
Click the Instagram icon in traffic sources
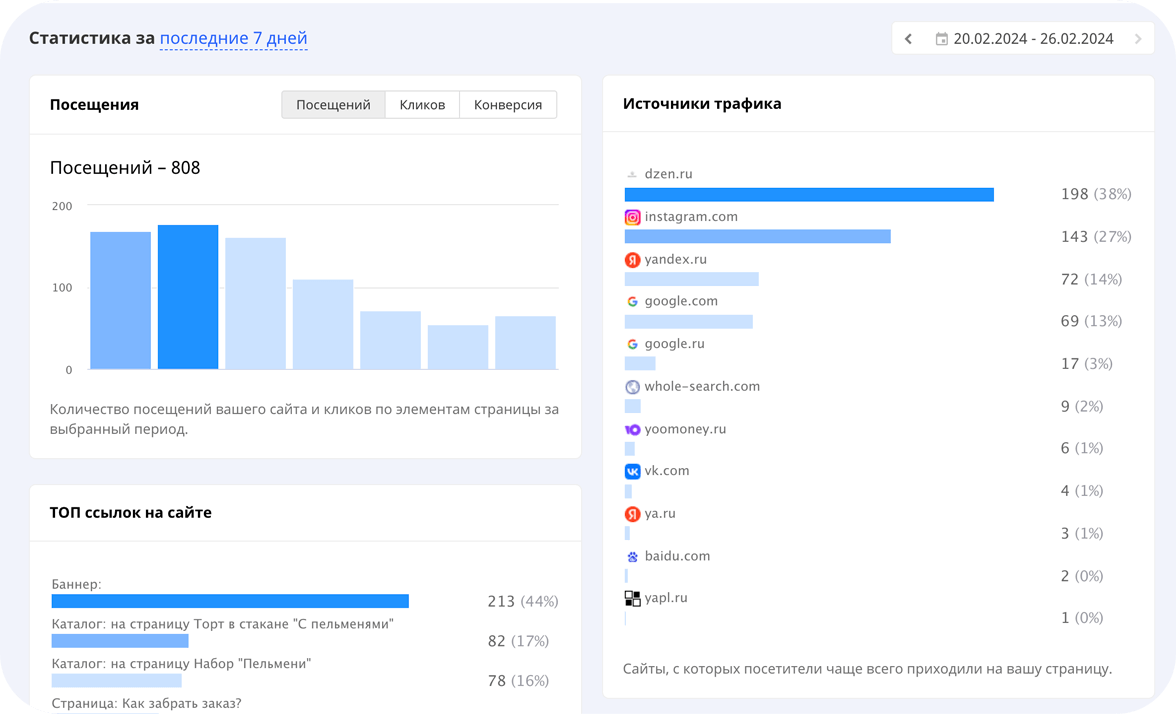click(x=632, y=217)
